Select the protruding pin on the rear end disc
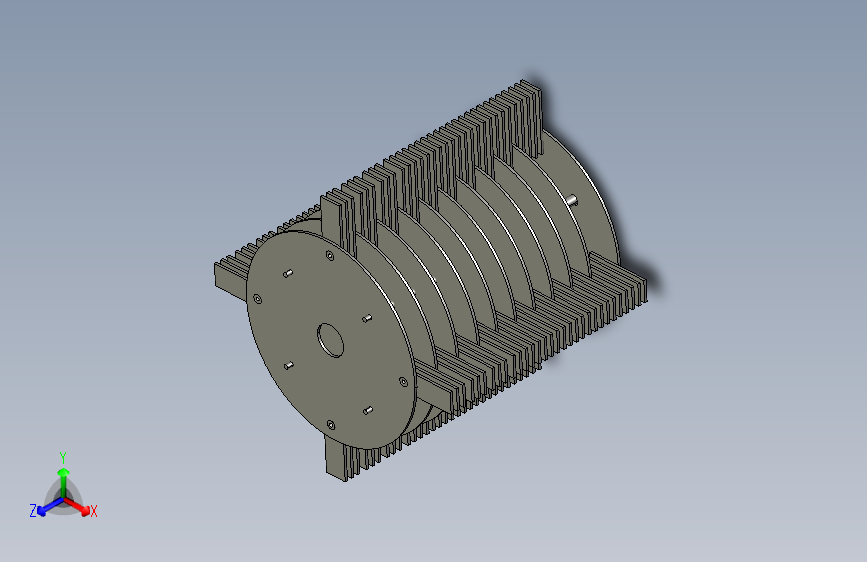Image resolution: width=867 pixels, height=562 pixels. (572, 200)
